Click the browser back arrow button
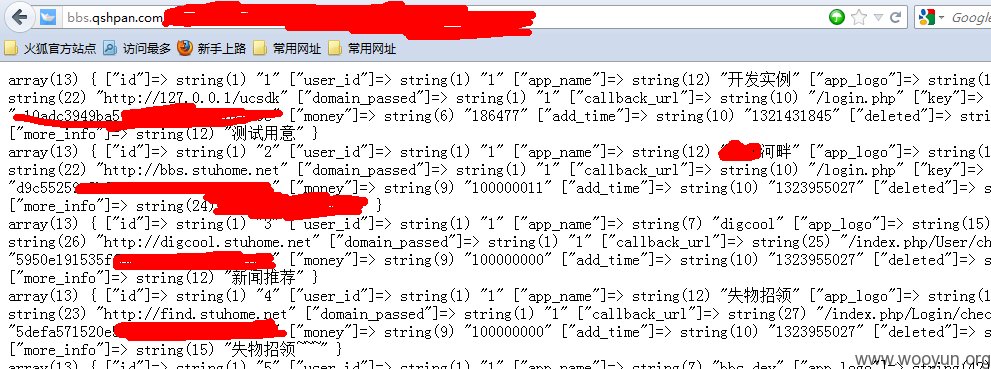The height and width of the screenshot is (369, 991). point(19,17)
